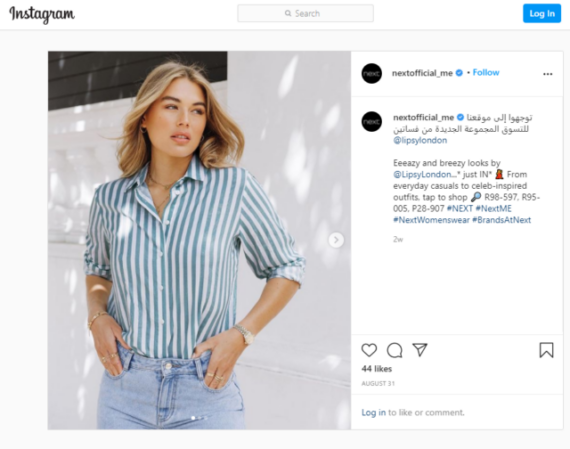Screen dimensions: 570x449
Task: Like the post with heart icon
Action: coord(369,350)
